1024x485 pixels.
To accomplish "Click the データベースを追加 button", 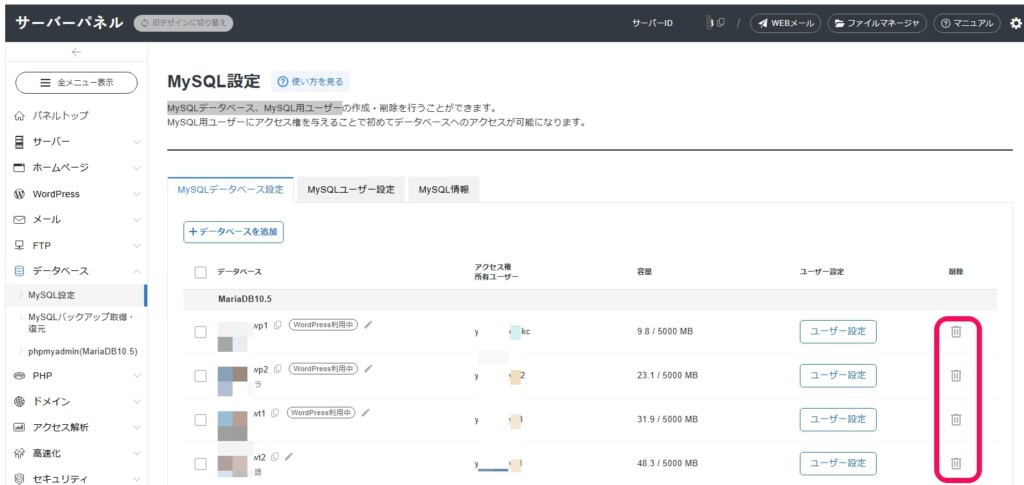I will click(233, 232).
